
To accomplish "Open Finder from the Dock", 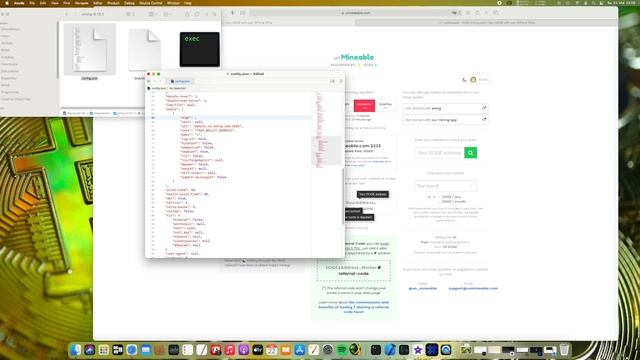I will (x=76, y=350).
